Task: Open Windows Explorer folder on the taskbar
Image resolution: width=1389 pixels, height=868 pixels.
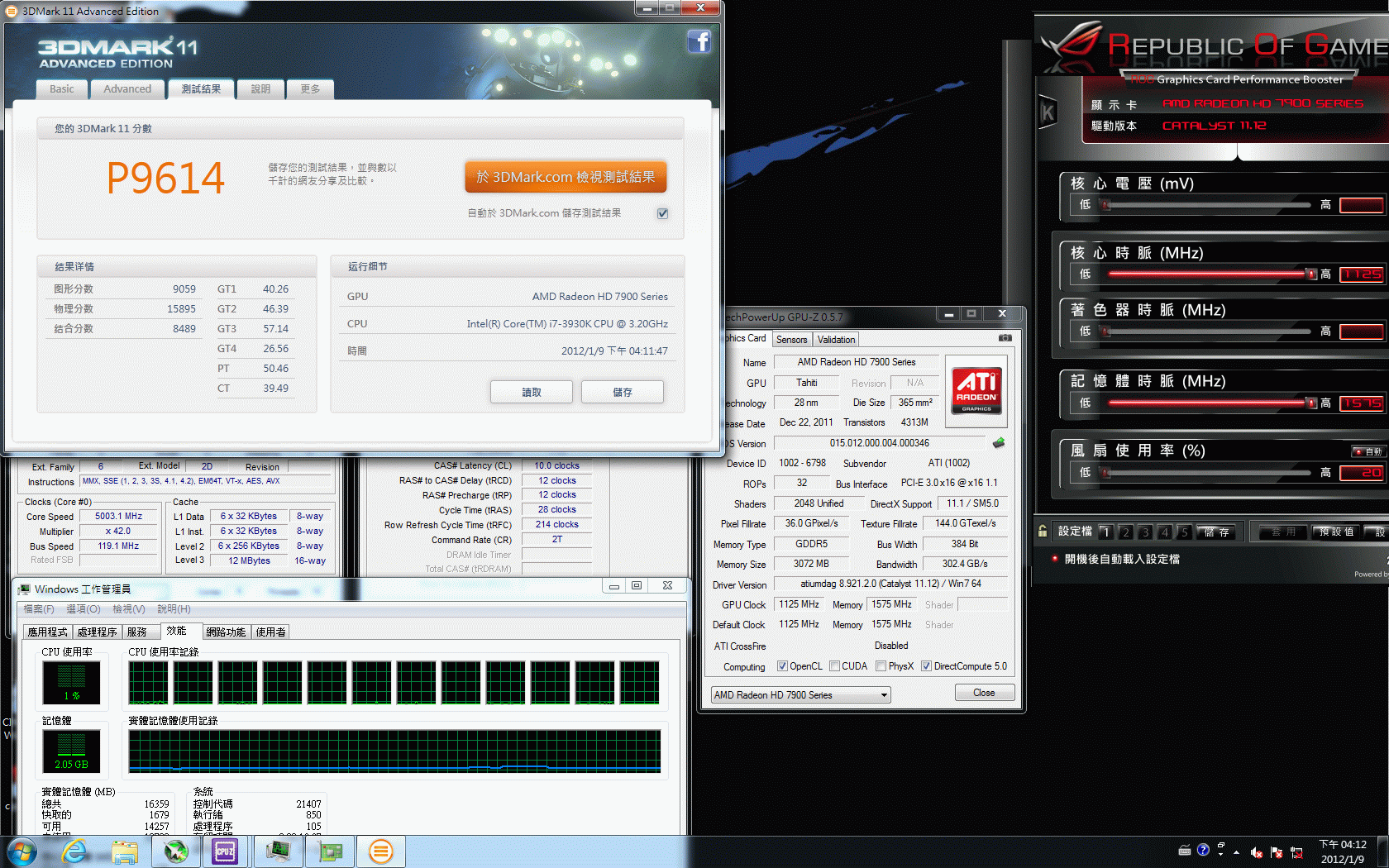Action: coord(125,851)
